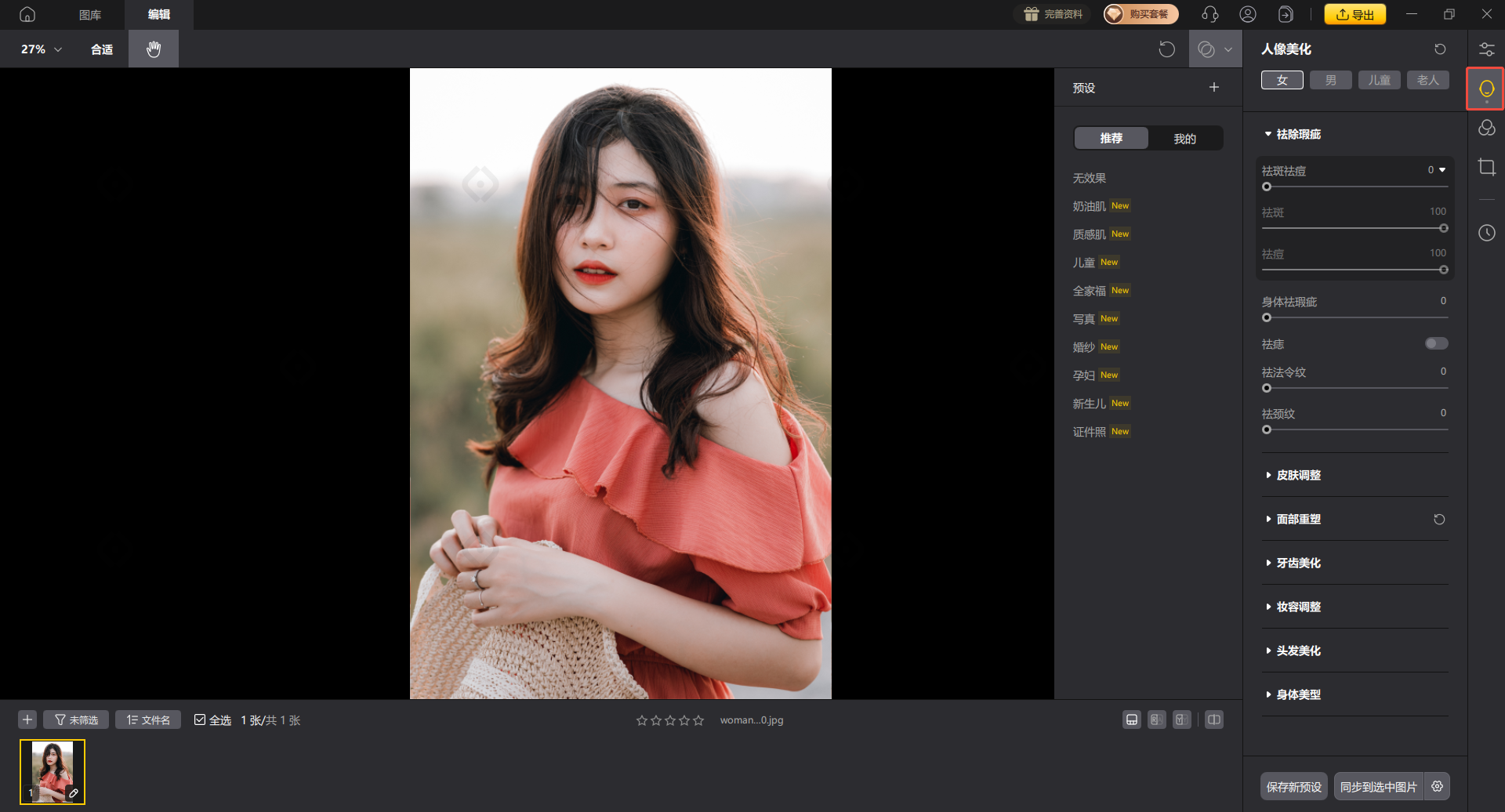The width and height of the screenshot is (1505, 812).
Task: Add a new preset with plus icon
Action: point(1213,88)
